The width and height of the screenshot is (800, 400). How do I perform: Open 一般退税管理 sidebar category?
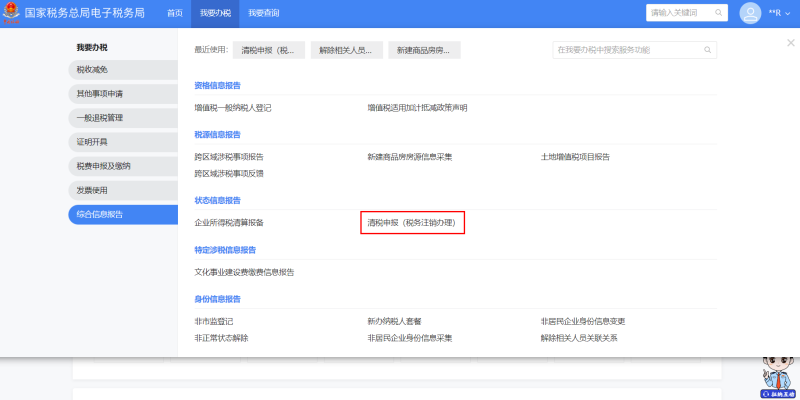[115, 118]
